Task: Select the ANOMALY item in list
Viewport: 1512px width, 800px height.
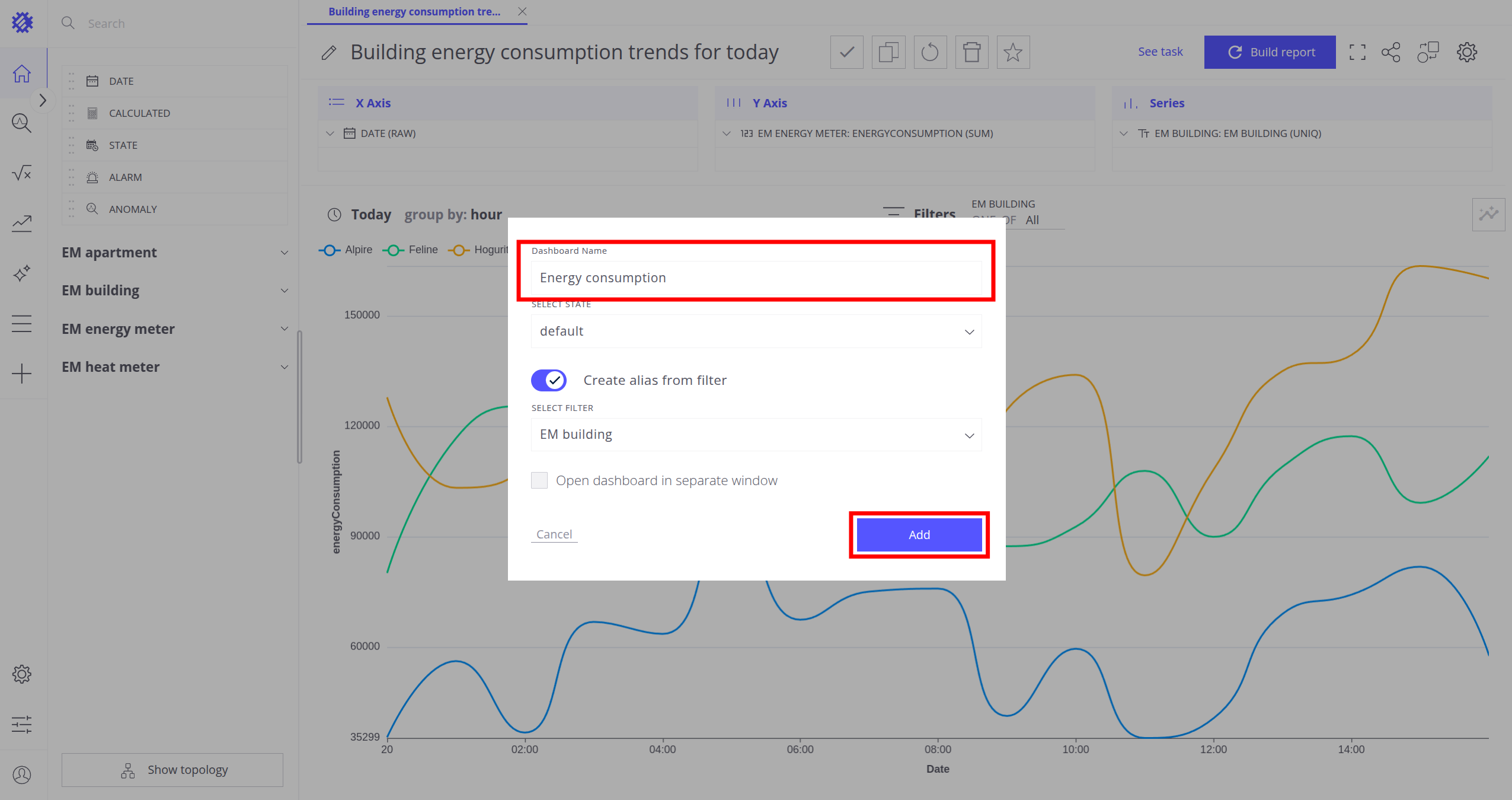Action: pos(133,209)
